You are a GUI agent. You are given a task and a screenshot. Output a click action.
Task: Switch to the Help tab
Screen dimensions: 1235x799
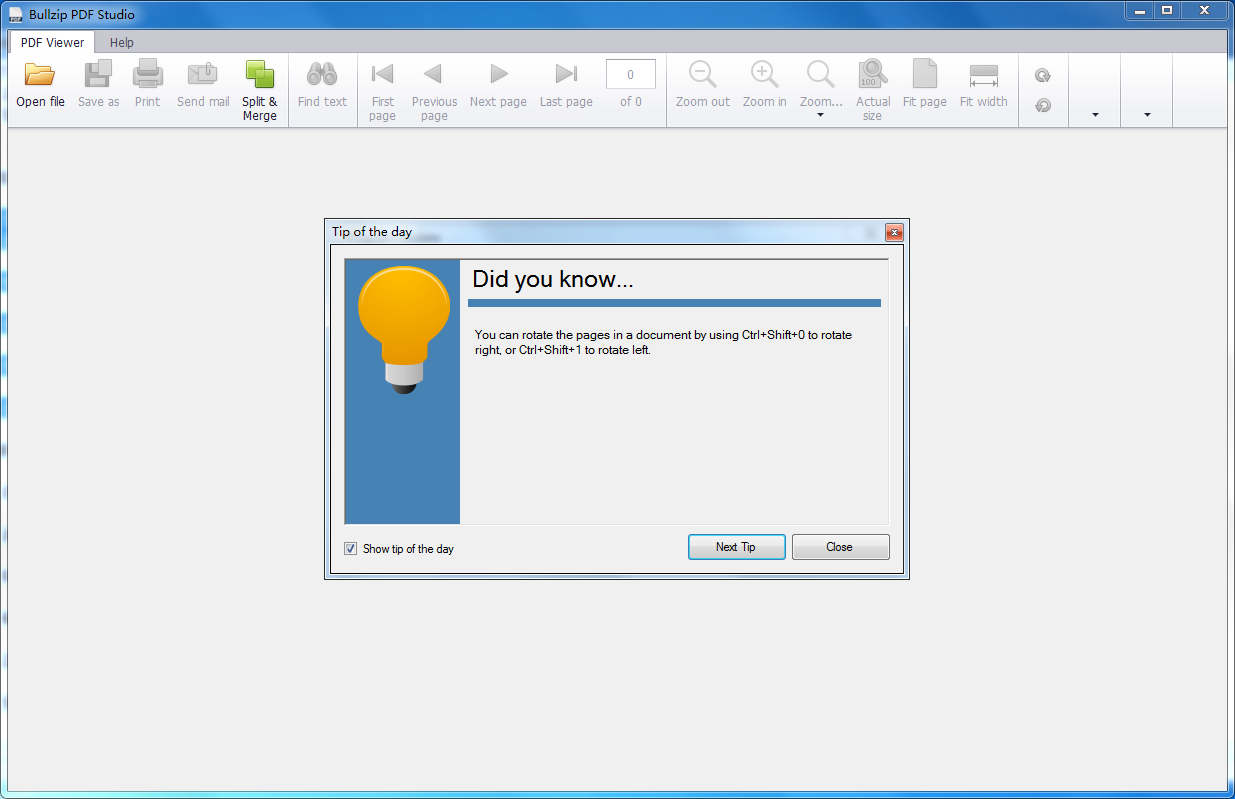coord(121,42)
